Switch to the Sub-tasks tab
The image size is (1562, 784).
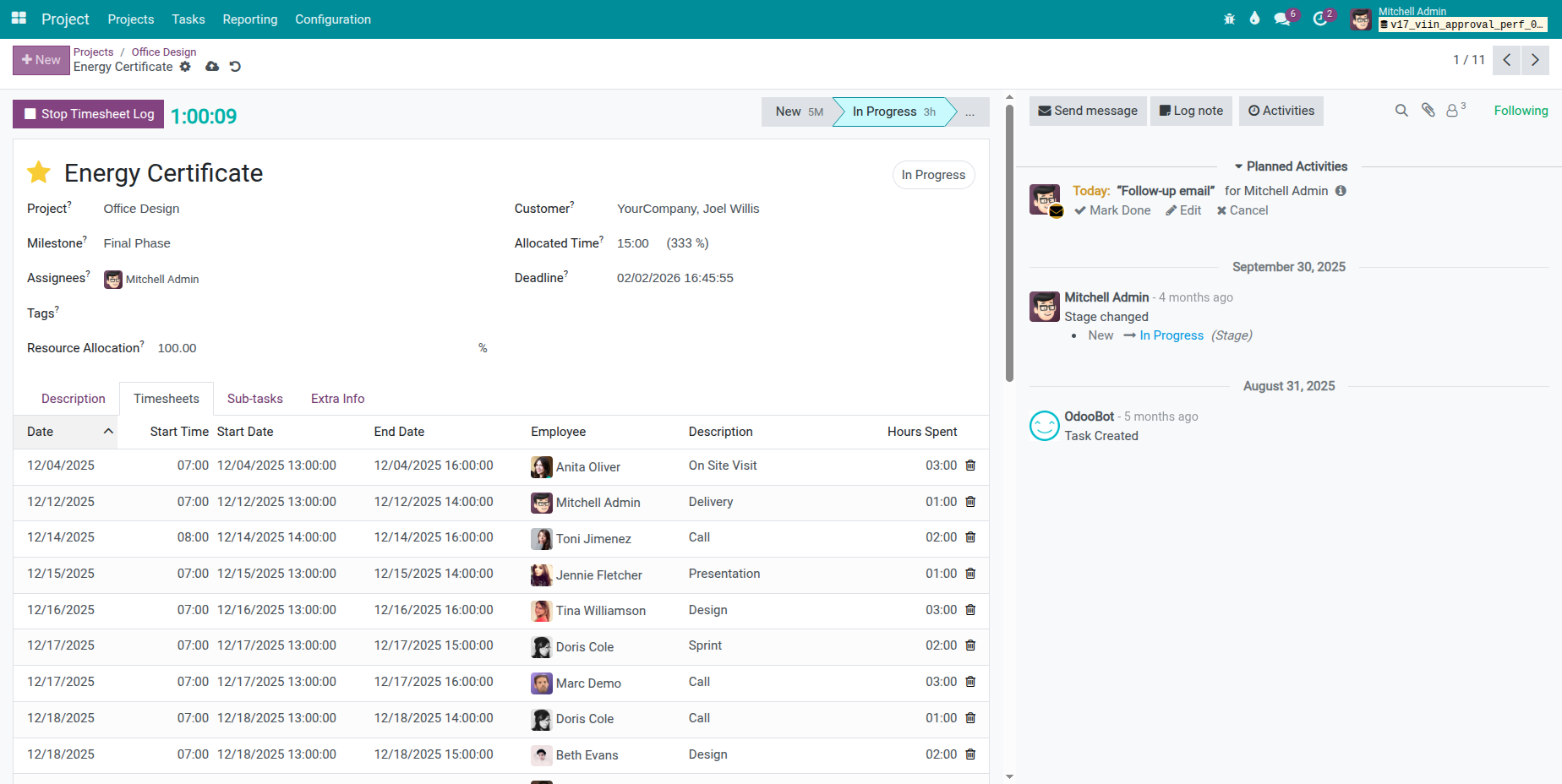[x=254, y=398]
